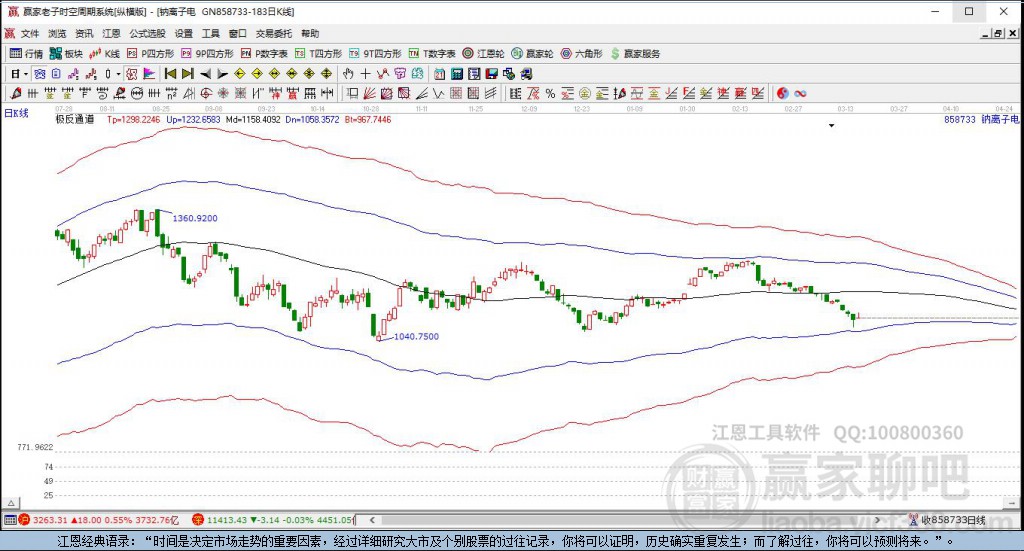Click the 858733 钠离子电 stock label
This screenshot has width=1024, height=551.
click(x=981, y=119)
